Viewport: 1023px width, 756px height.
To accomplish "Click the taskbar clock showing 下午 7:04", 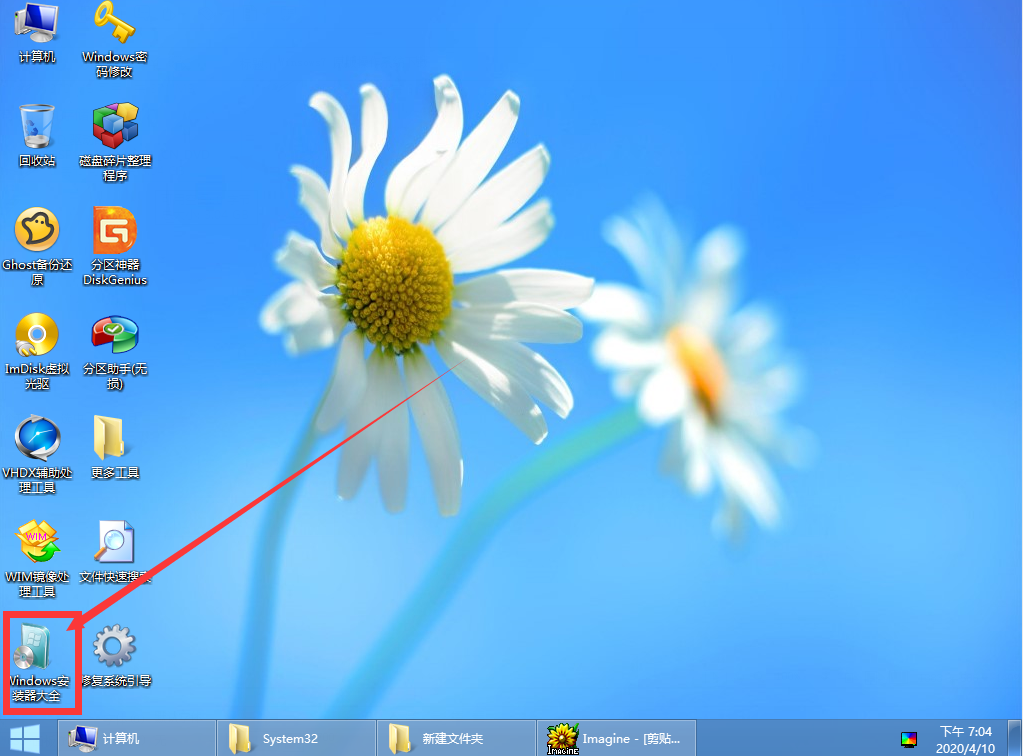I will (965, 739).
